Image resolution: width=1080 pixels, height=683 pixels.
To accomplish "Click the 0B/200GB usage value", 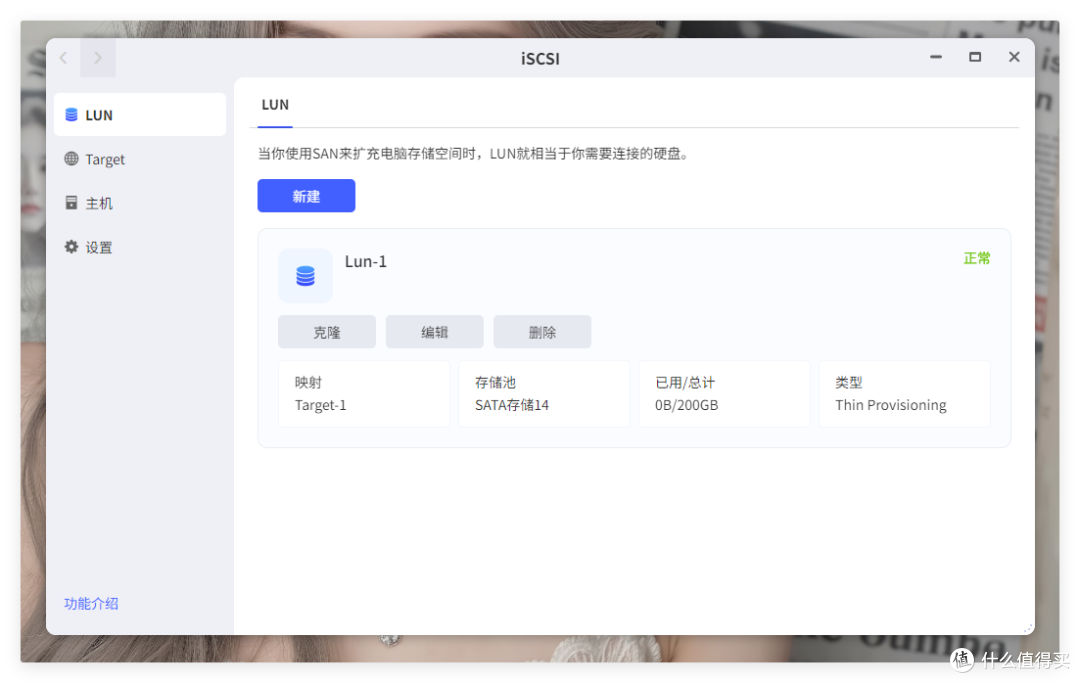I will point(687,405).
